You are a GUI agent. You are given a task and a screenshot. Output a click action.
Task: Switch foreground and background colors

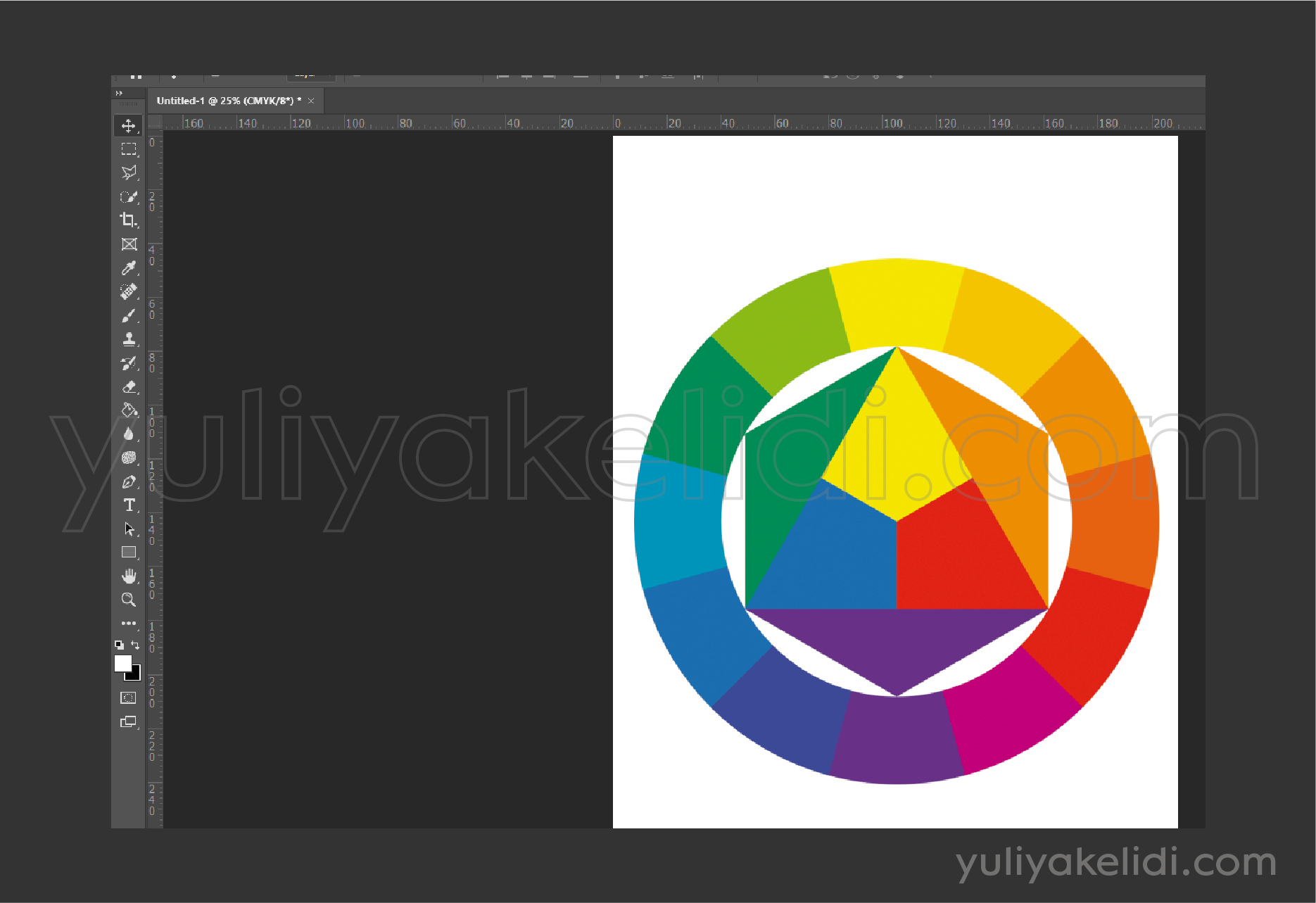tap(136, 645)
